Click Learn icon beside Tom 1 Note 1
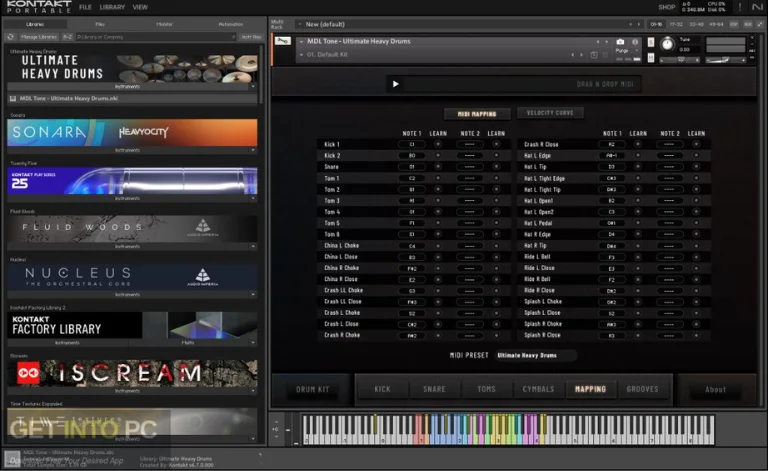Screen dimensions: 768x471 [x=438, y=178]
